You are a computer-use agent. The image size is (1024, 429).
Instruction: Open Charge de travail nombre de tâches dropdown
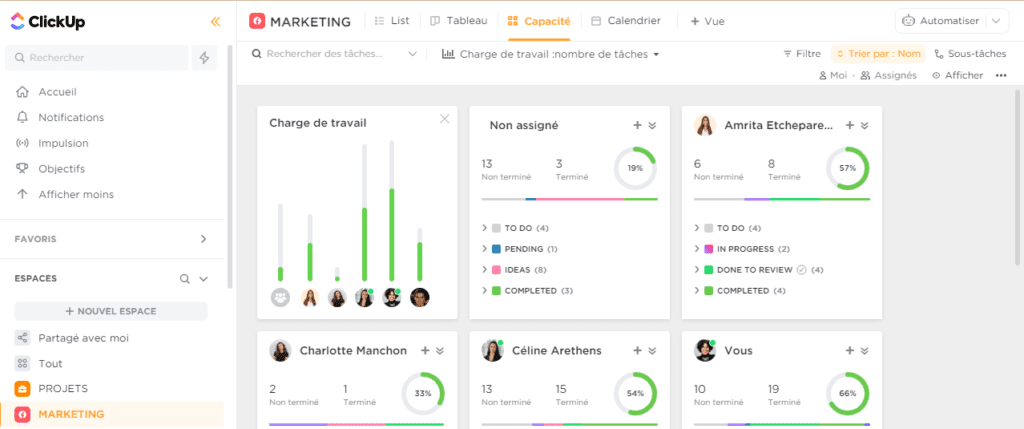pos(551,54)
